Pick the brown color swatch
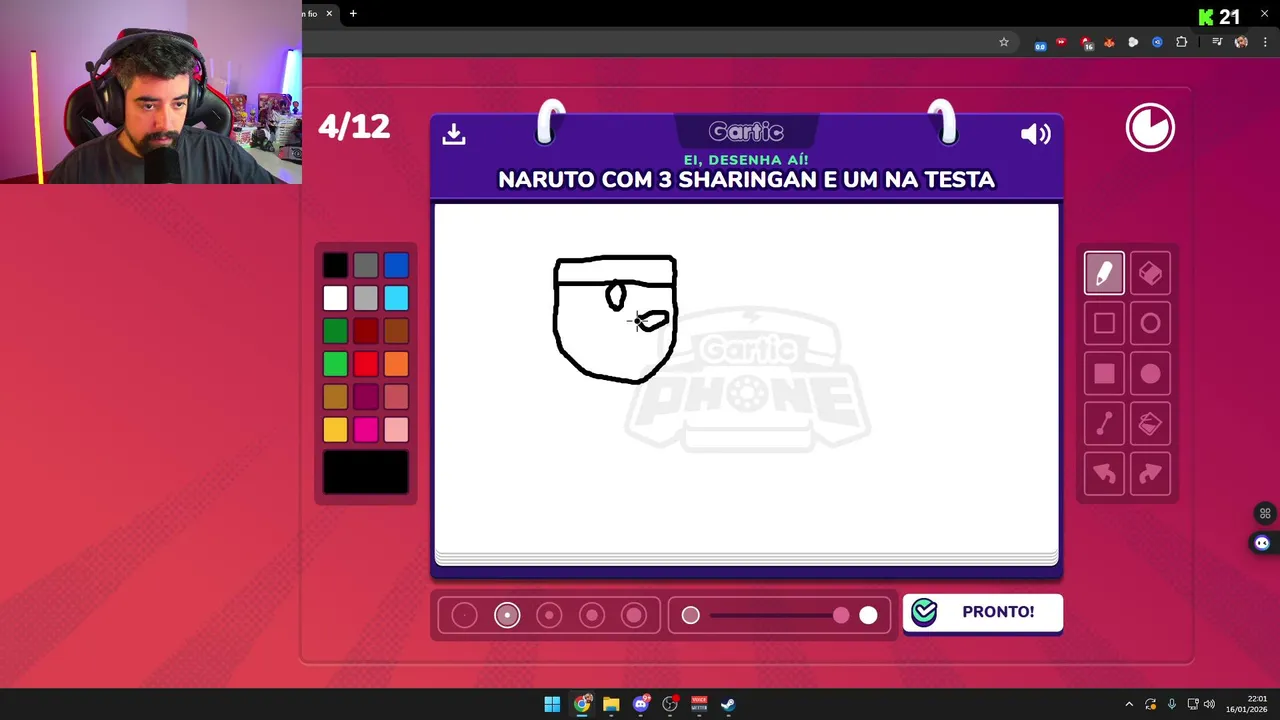This screenshot has width=1280, height=720. coord(396,331)
